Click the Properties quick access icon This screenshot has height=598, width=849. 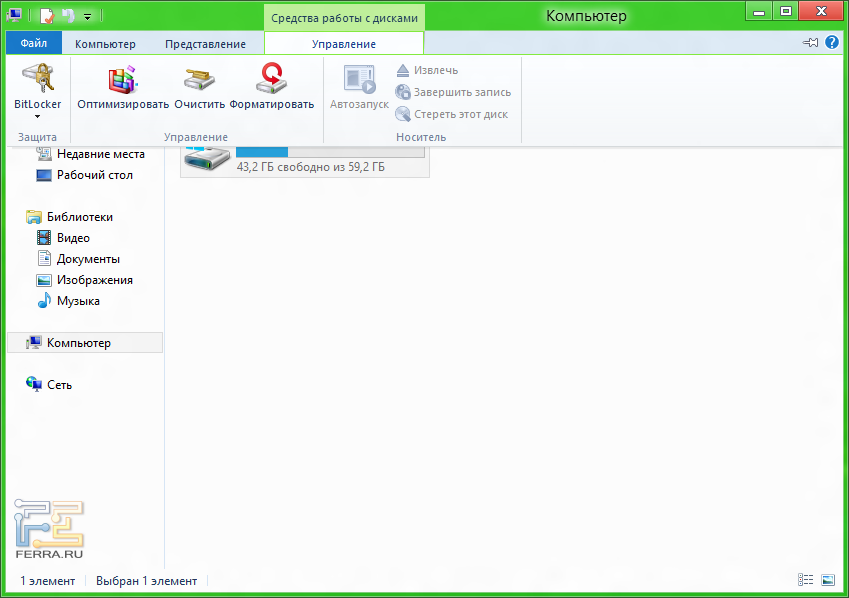[x=47, y=16]
